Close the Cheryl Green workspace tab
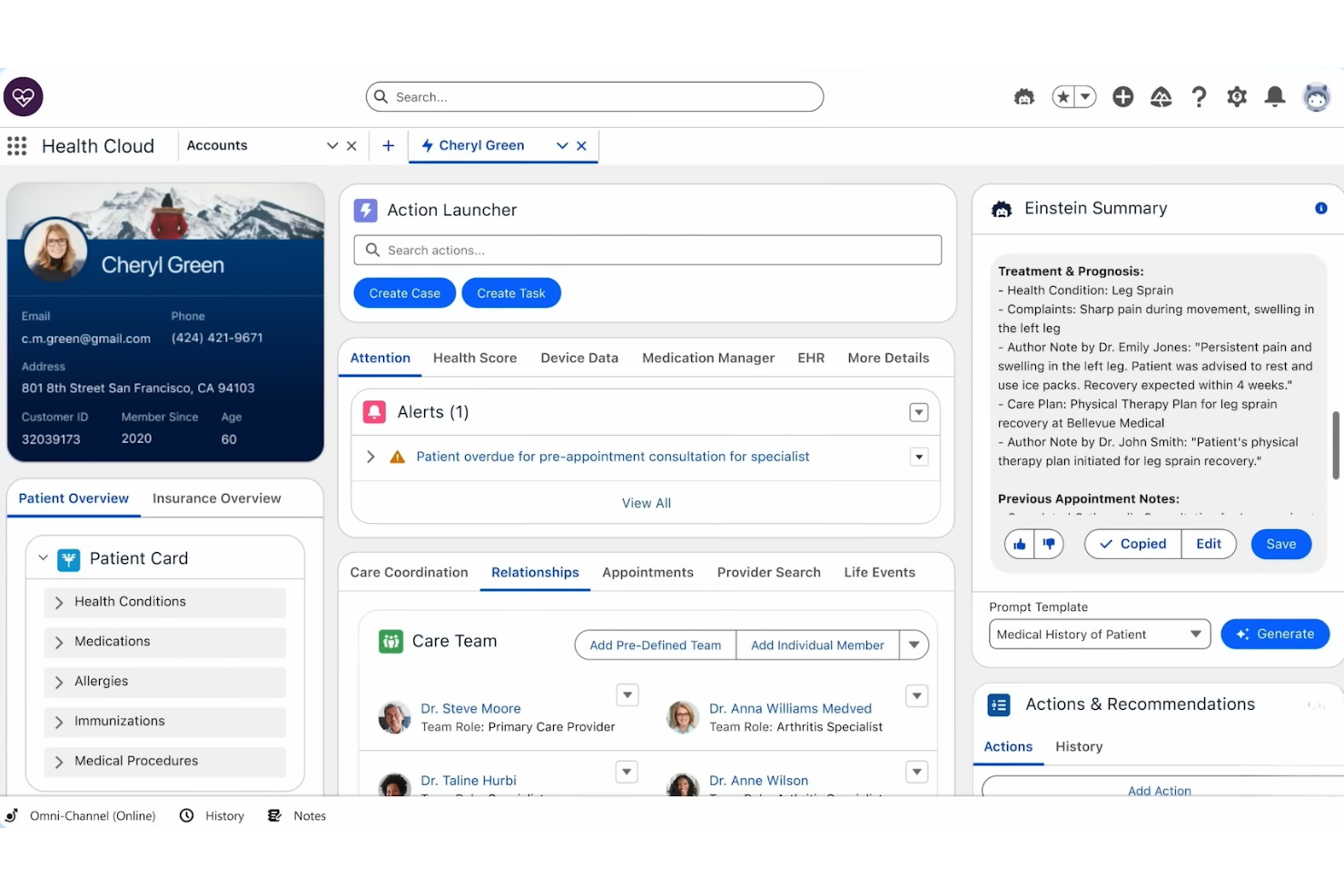The height and width of the screenshot is (896, 1344). [x=581, y=146]
